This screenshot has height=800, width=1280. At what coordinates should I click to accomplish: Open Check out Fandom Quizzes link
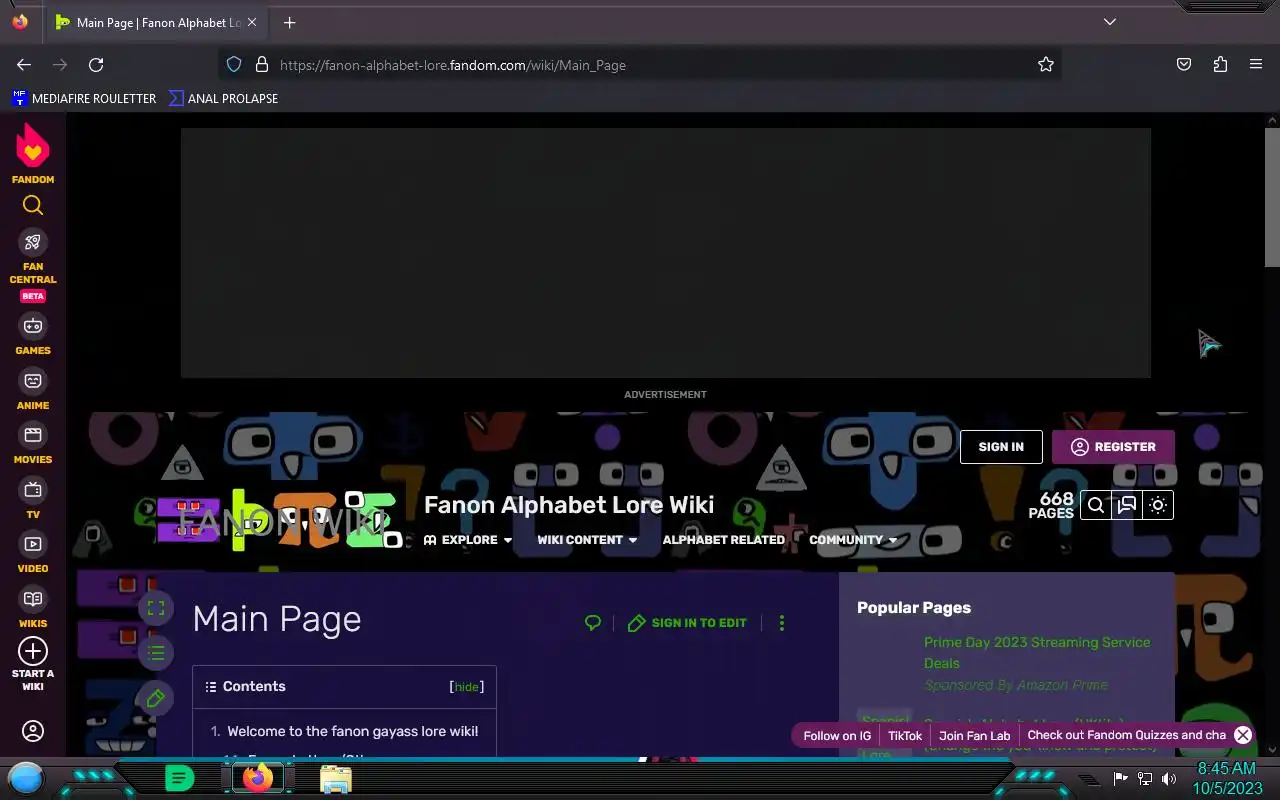pos(1127,735)
